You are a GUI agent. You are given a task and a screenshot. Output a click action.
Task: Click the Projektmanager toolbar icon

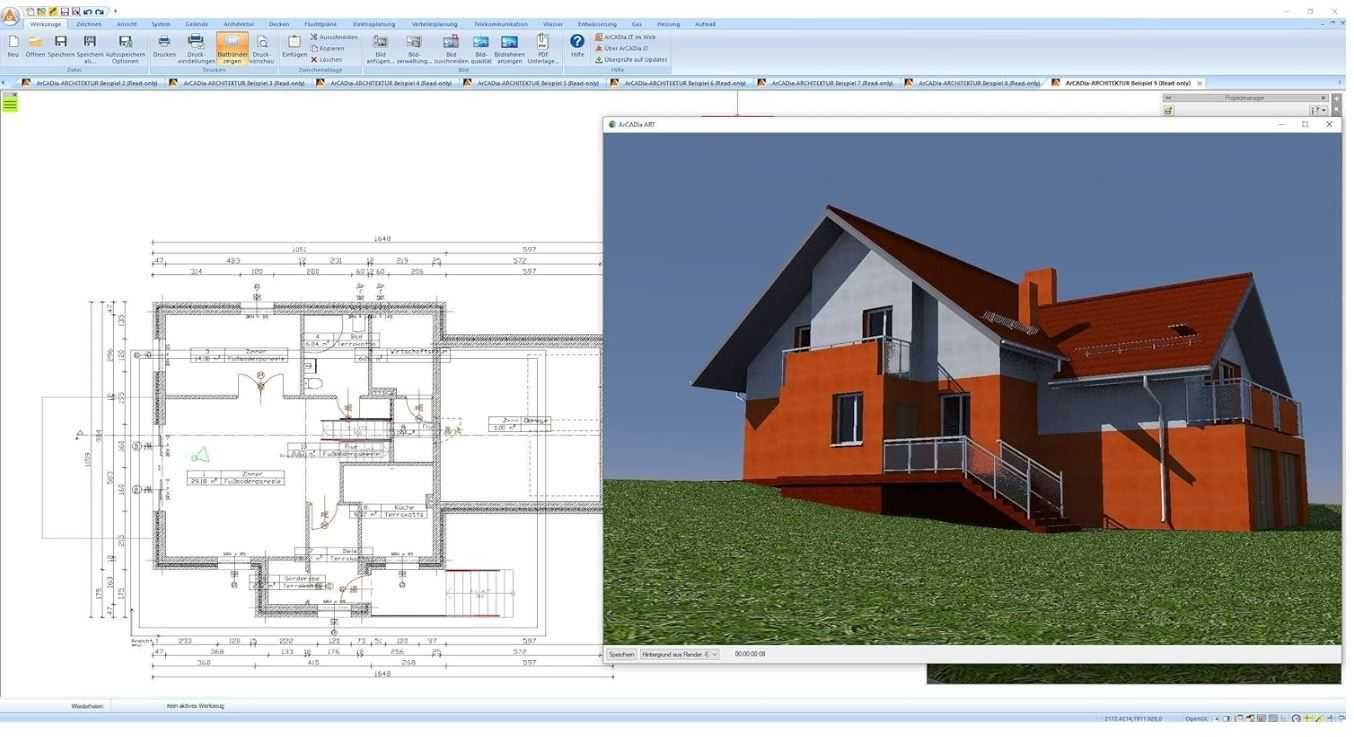(x=1168, y=110)
